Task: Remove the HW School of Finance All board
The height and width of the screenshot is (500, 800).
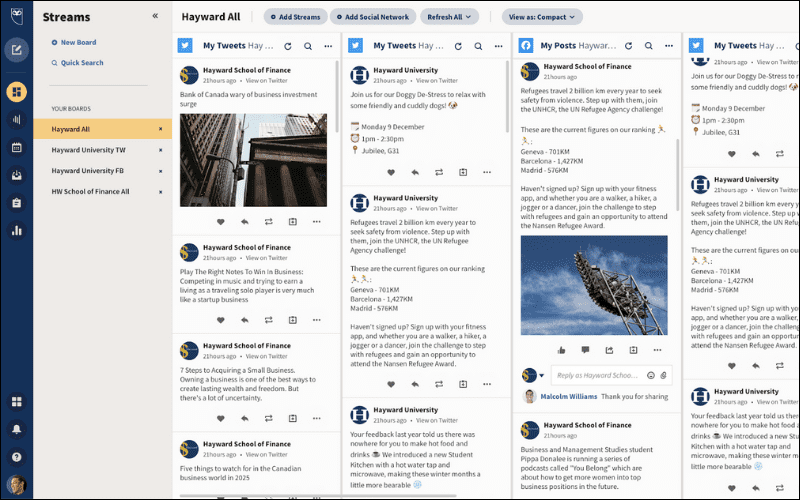Action: 160,192
